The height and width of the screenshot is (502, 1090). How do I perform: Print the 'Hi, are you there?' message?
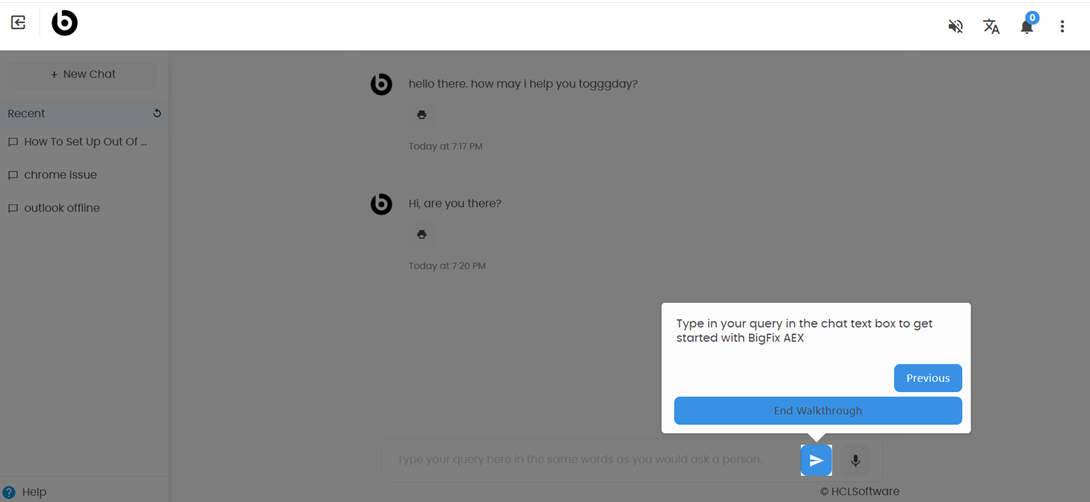[x=421, y=234]
